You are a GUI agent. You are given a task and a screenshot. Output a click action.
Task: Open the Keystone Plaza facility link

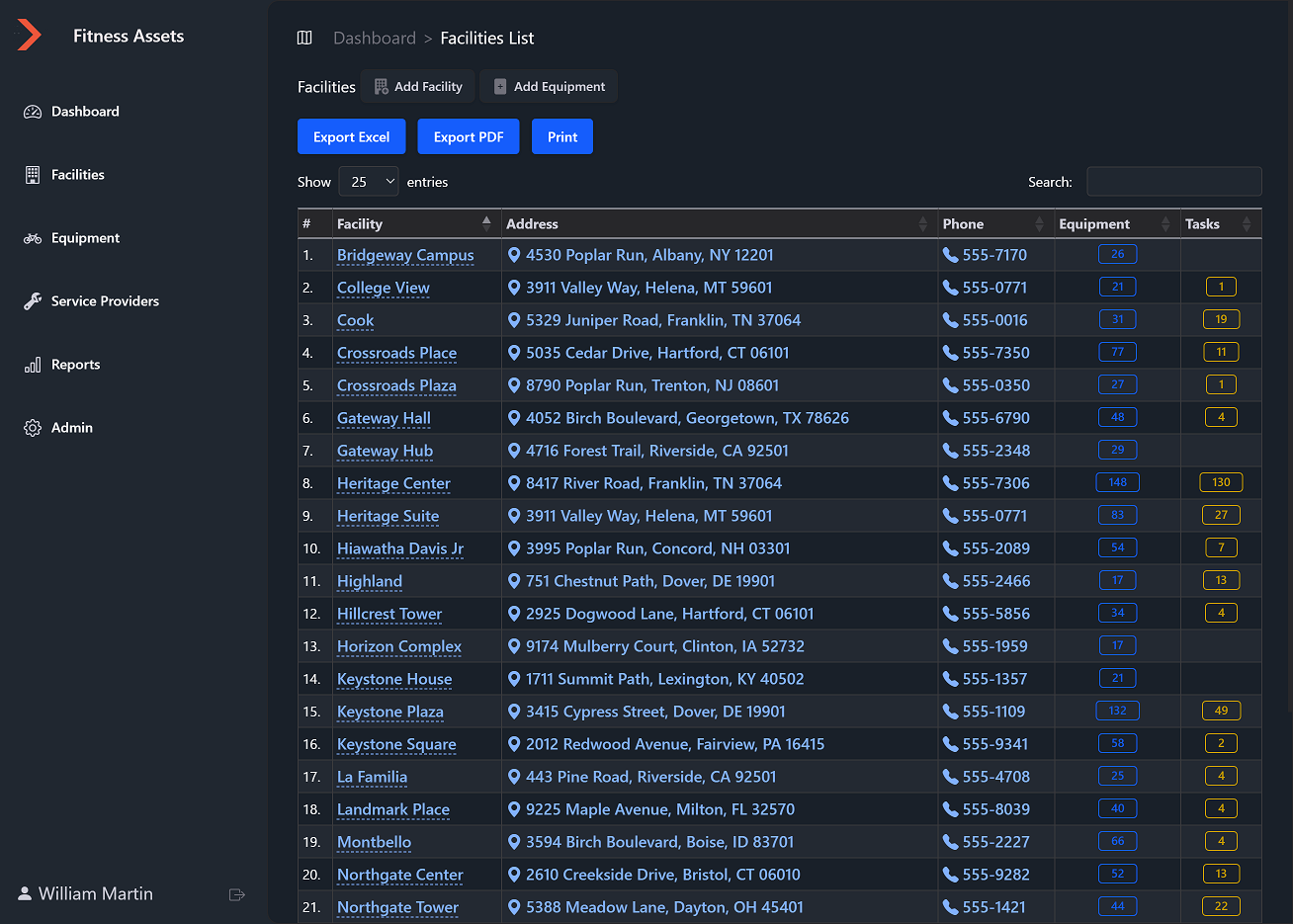tap(389, 712)
